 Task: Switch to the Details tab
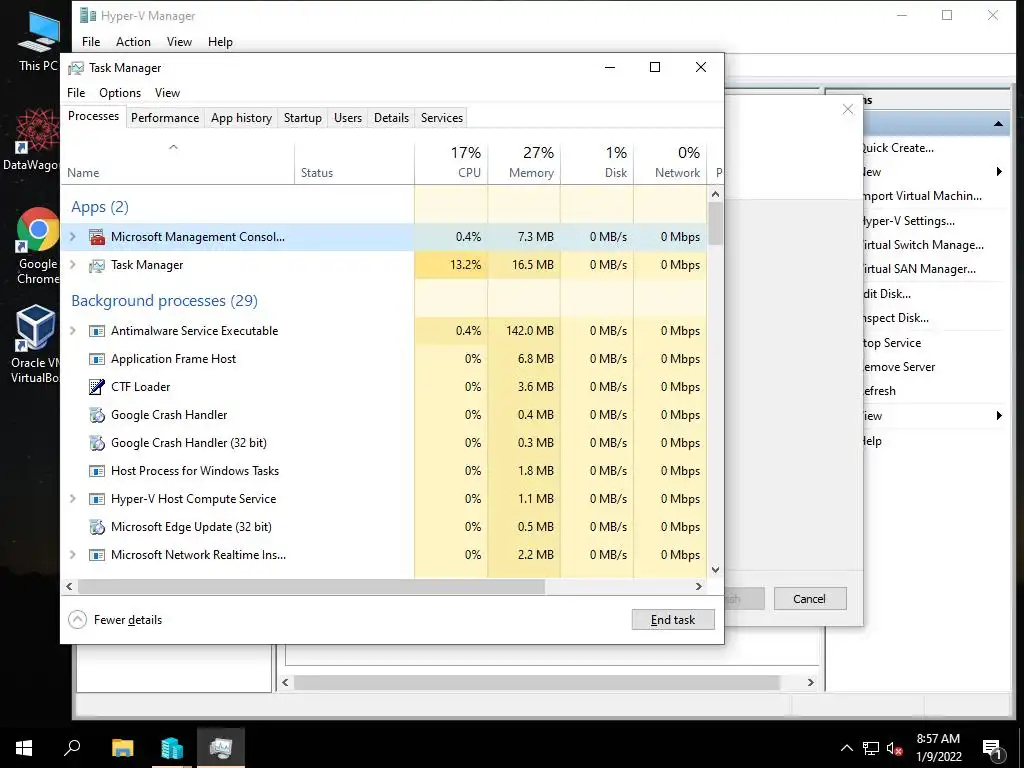point(391,118)
